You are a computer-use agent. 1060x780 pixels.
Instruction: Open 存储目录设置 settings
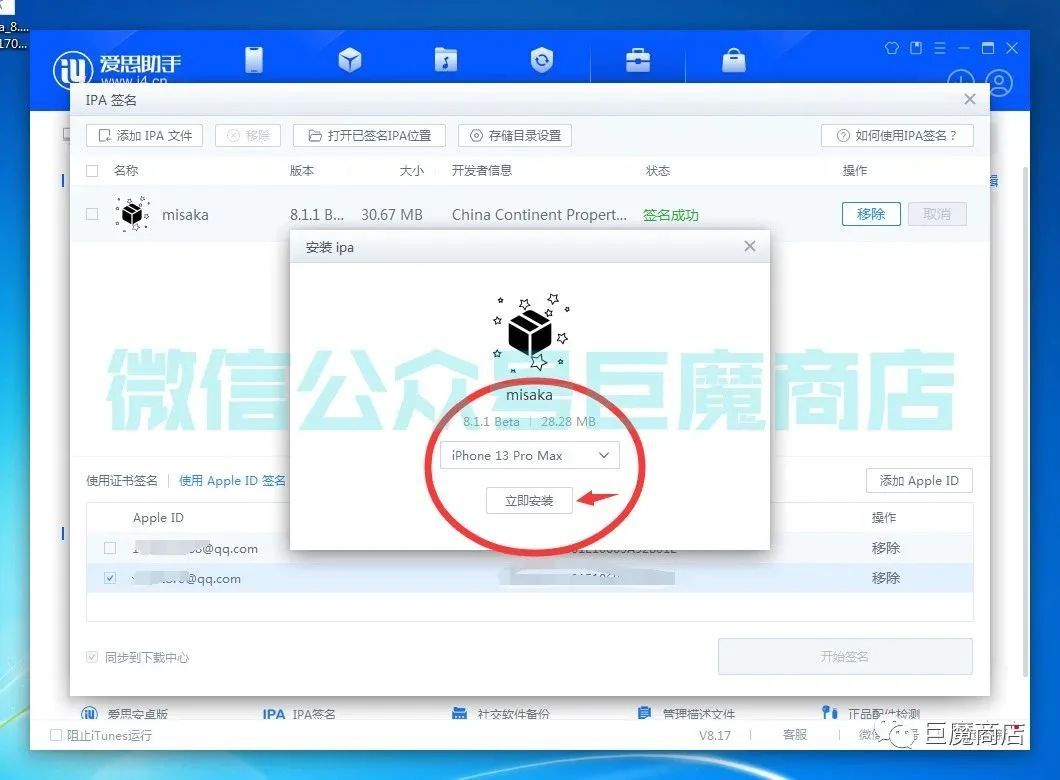[515, 135]
